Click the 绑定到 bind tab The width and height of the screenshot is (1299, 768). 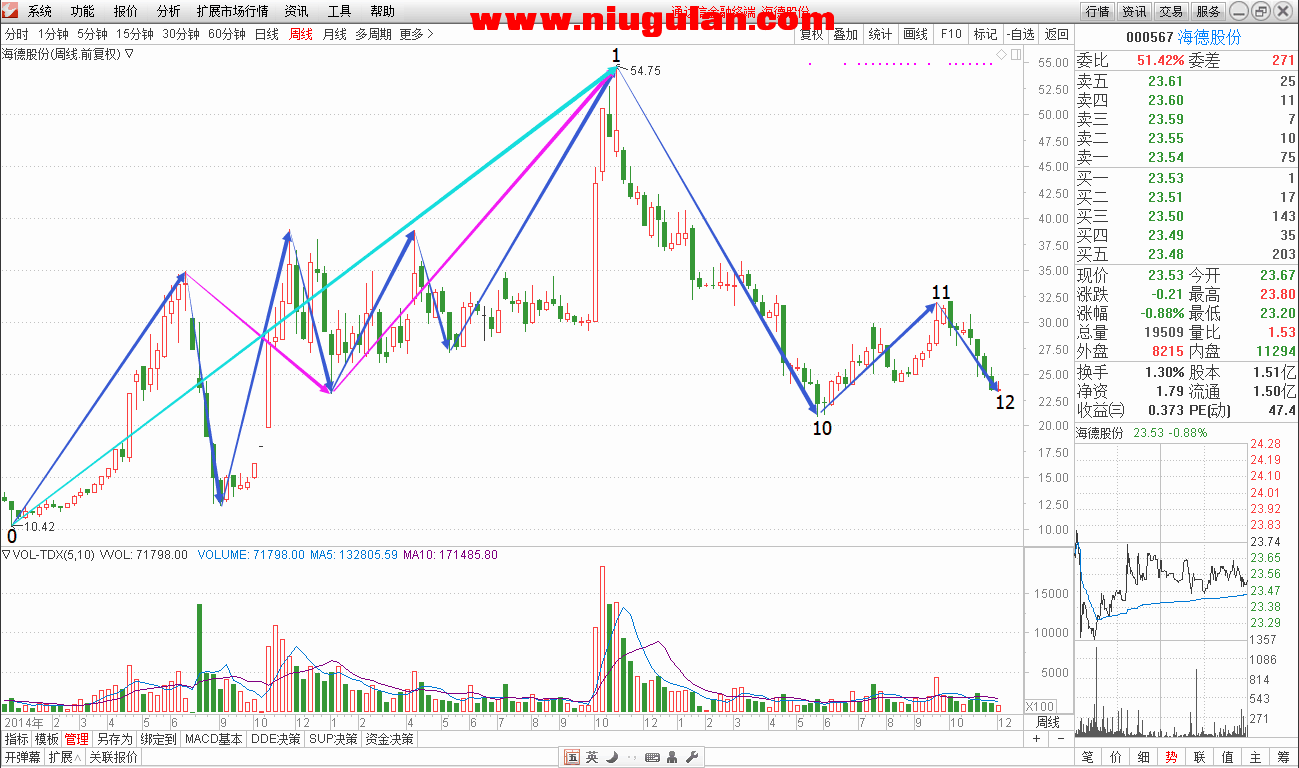[158, 740]
